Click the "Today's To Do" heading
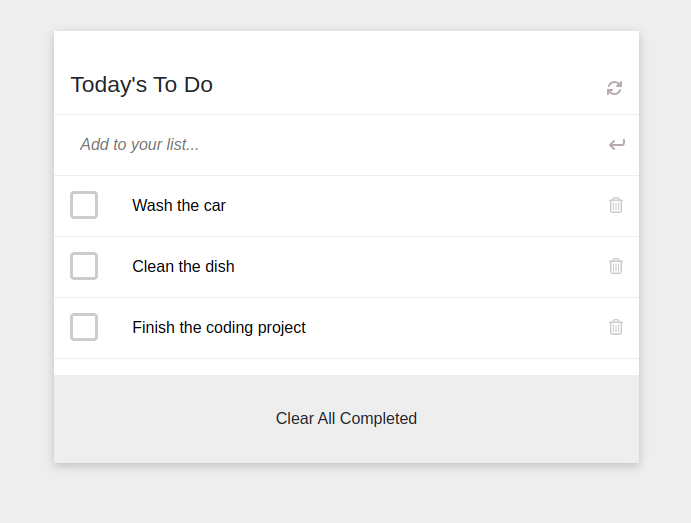Screen dimensions: 691x523 [x=142, y=85]
